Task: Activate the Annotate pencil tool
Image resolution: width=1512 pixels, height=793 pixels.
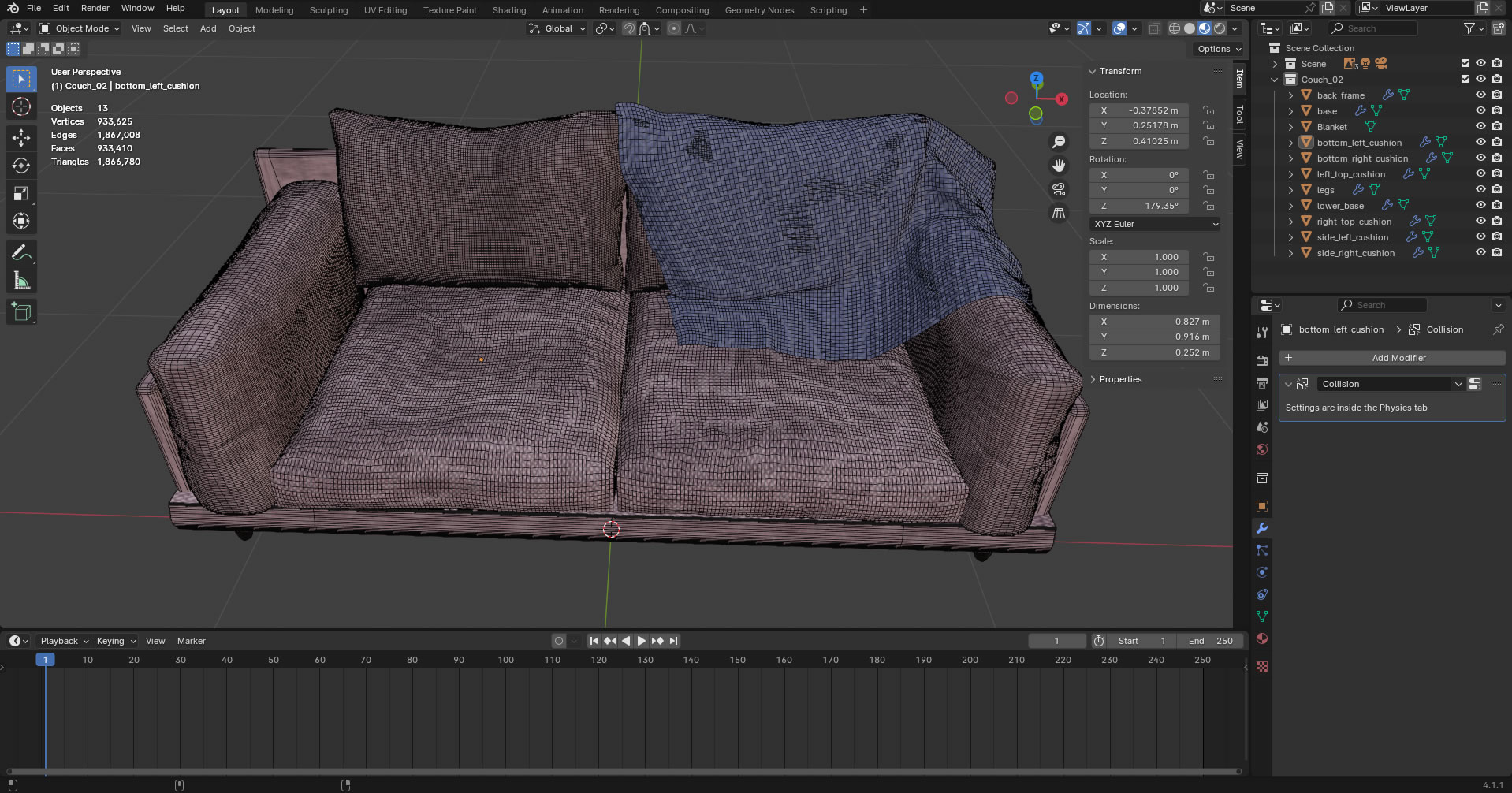Action: pyautogui.click(x=21, y=253)
